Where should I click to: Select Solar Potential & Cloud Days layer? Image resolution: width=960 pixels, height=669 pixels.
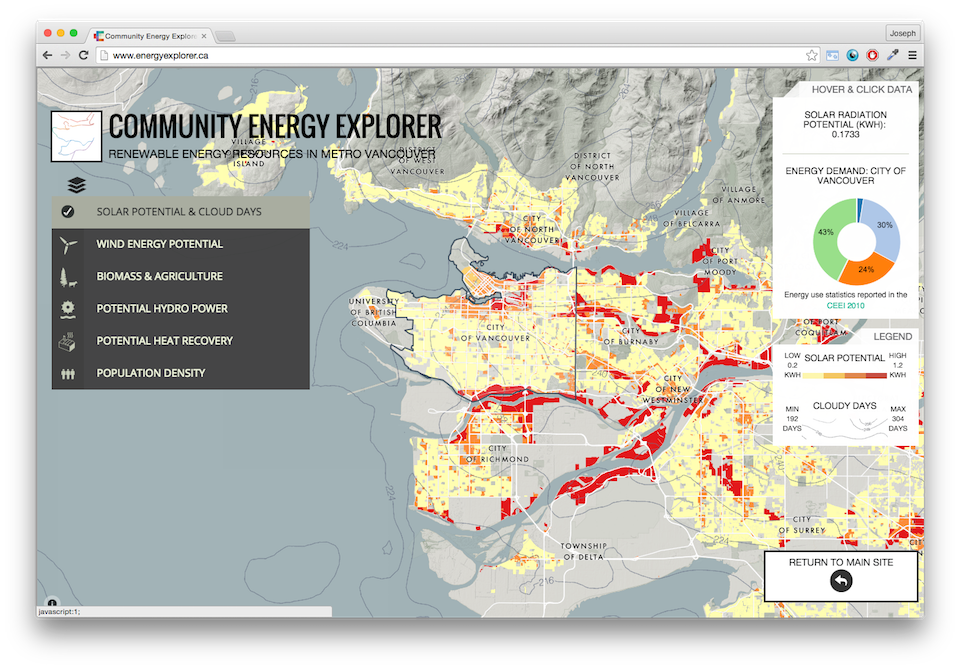pyautogui.click(x=181, y=212)
